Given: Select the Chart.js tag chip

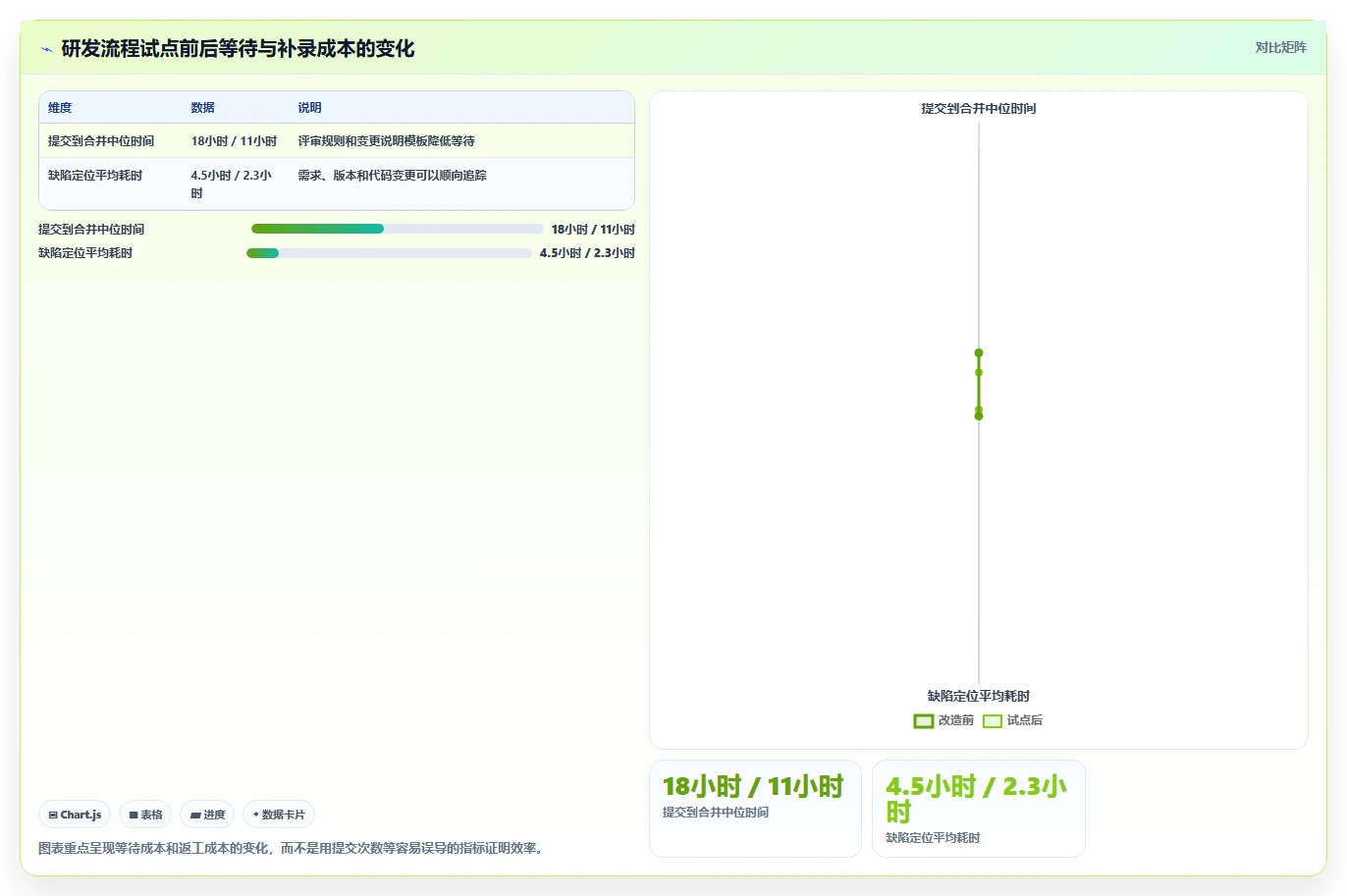Looking at the screenshot, I should point(75,815).
